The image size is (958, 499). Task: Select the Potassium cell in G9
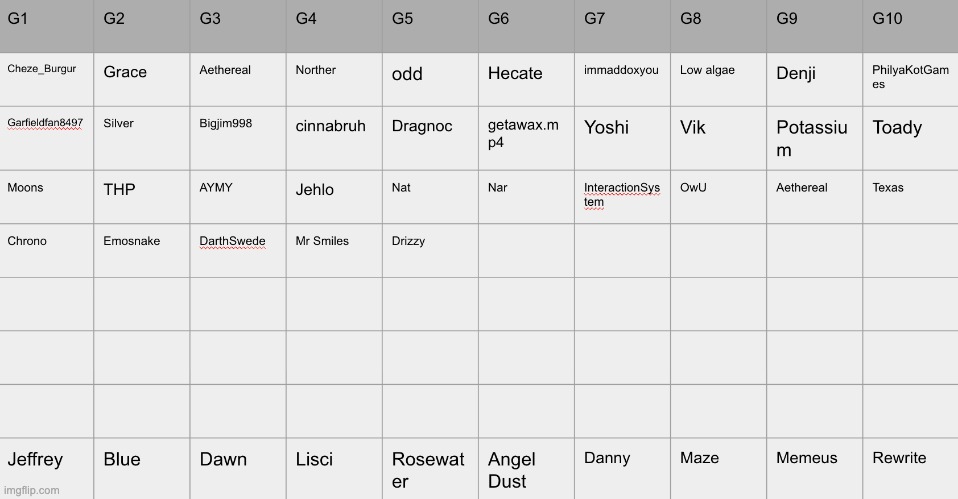[x=814, y=138]
